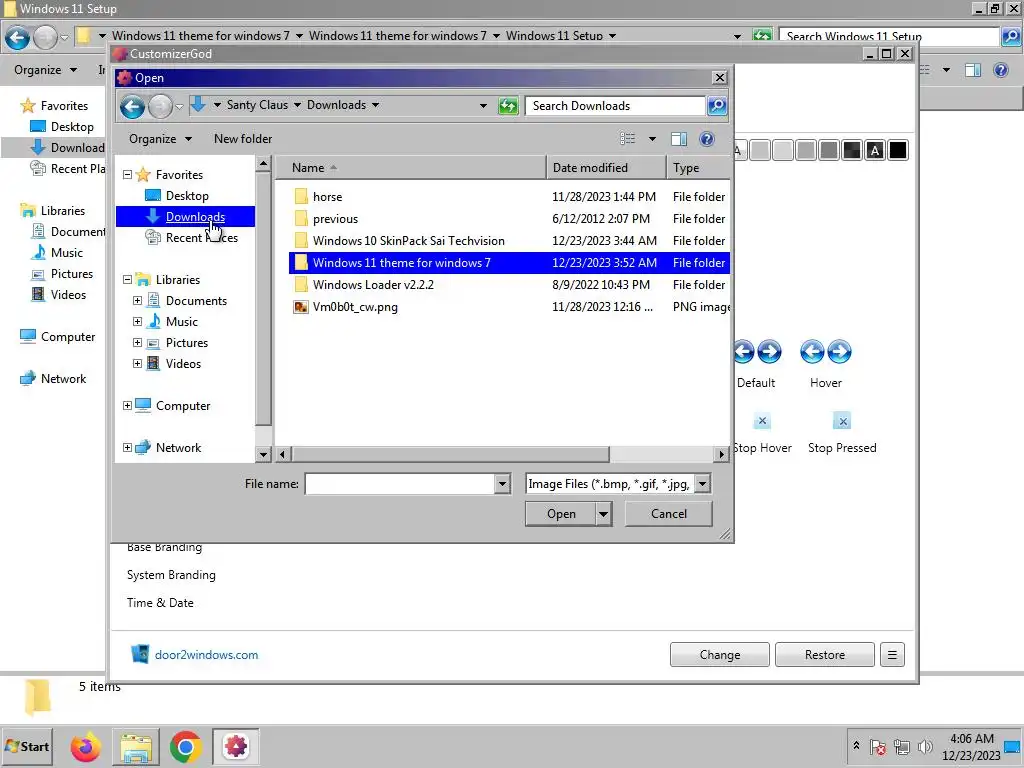Select Windows Loader v2.2.2 folder
The width and height of the screenshot is (1024, 768).
pos(373,285)
